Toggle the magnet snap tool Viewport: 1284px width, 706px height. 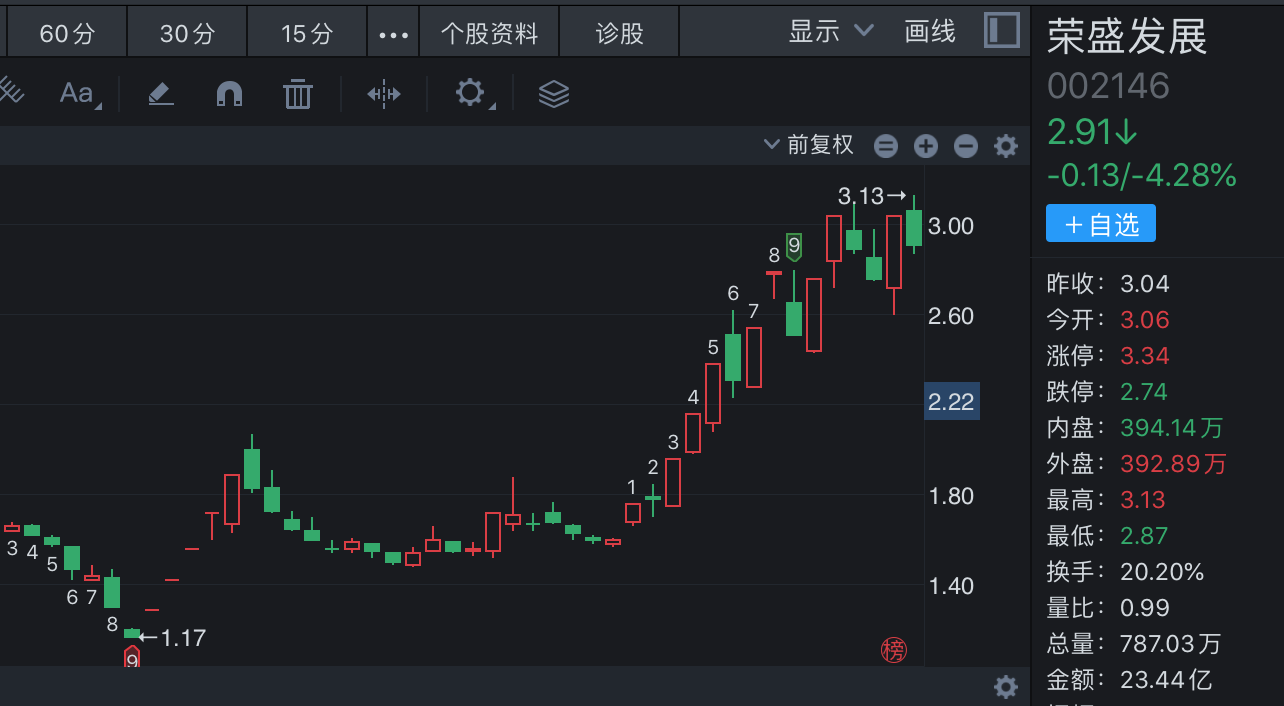click(x=230, y=94)
